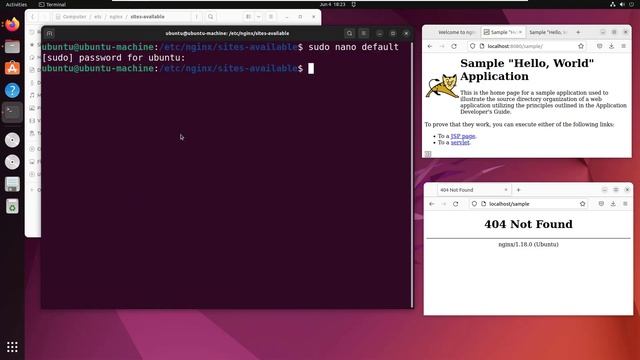640x360 pixels.
Task: Open the Trash icon in the dock
Action: click(x=12, y=206)
